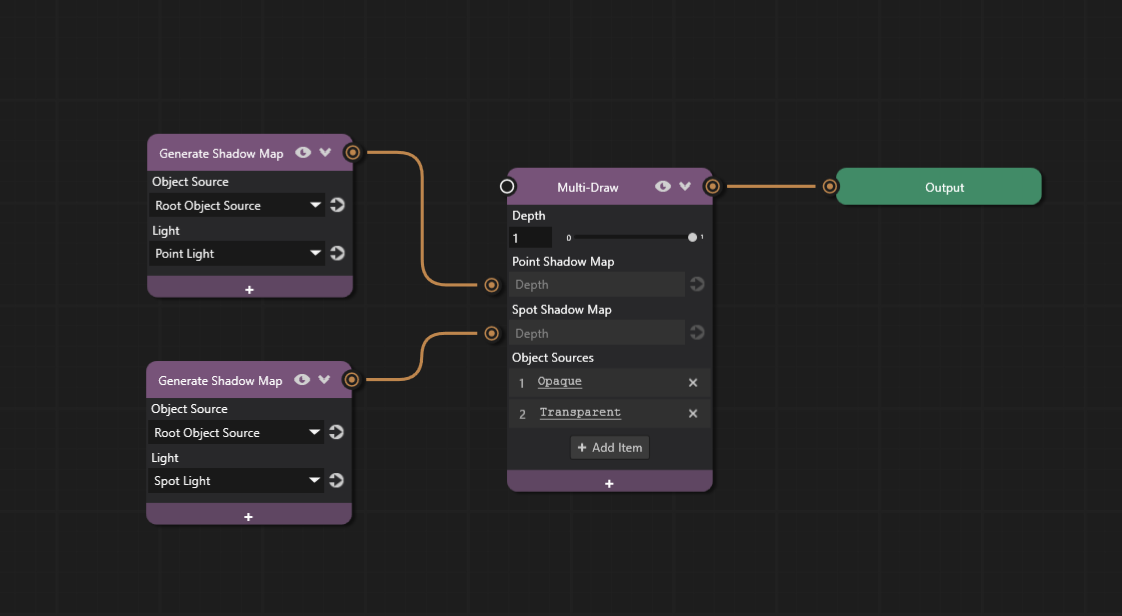Click arrow icon beside Point Shadow Map field
1122x616 pixels.
click(697, 284)
